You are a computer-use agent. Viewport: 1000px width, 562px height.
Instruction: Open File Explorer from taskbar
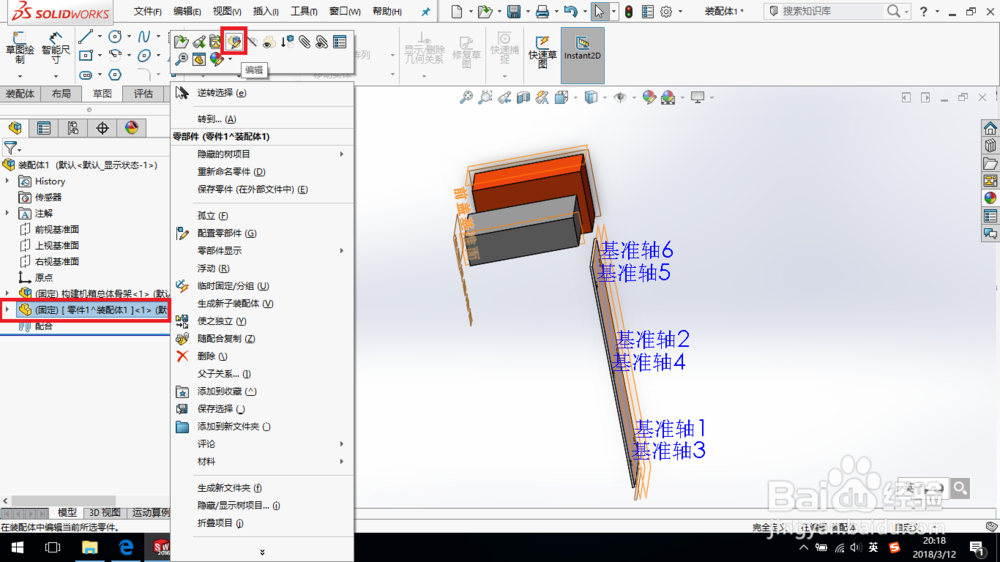point(89,547)
